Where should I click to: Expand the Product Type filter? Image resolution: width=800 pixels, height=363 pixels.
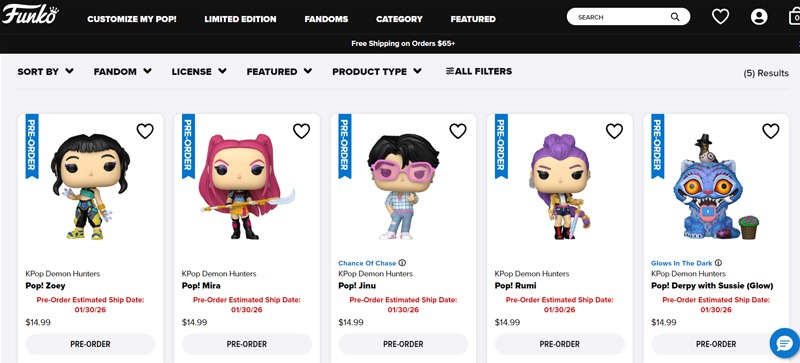click(x=377, y=71)
